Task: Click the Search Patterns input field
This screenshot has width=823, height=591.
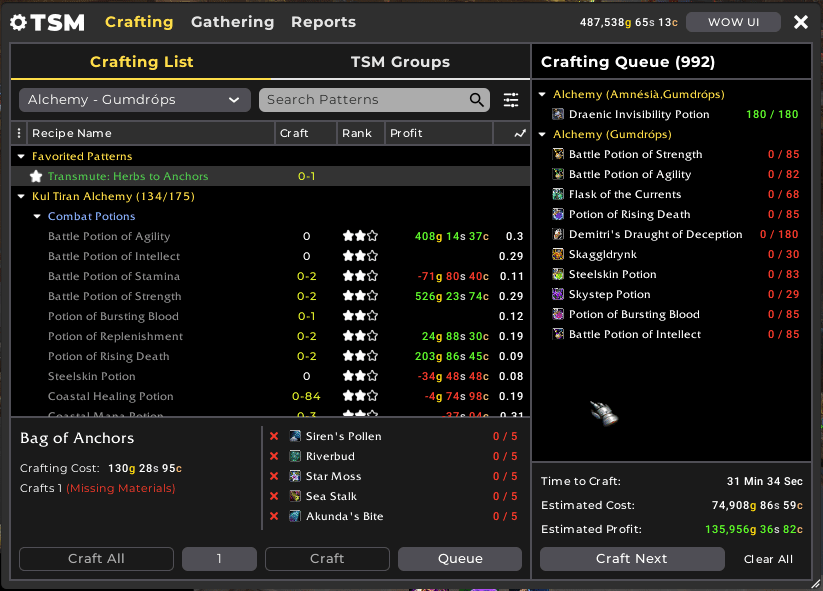Action: [374, 100]
